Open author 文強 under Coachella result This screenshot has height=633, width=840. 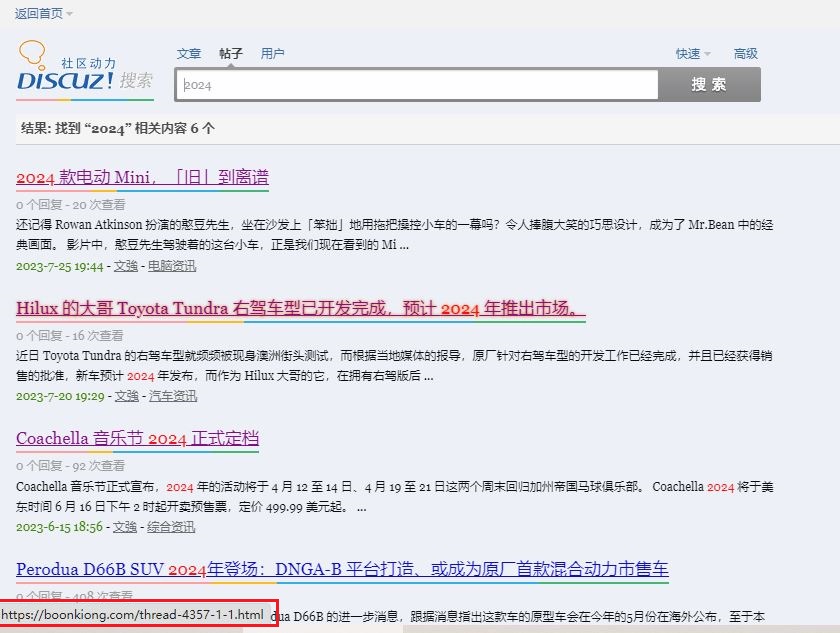point(125,527)
